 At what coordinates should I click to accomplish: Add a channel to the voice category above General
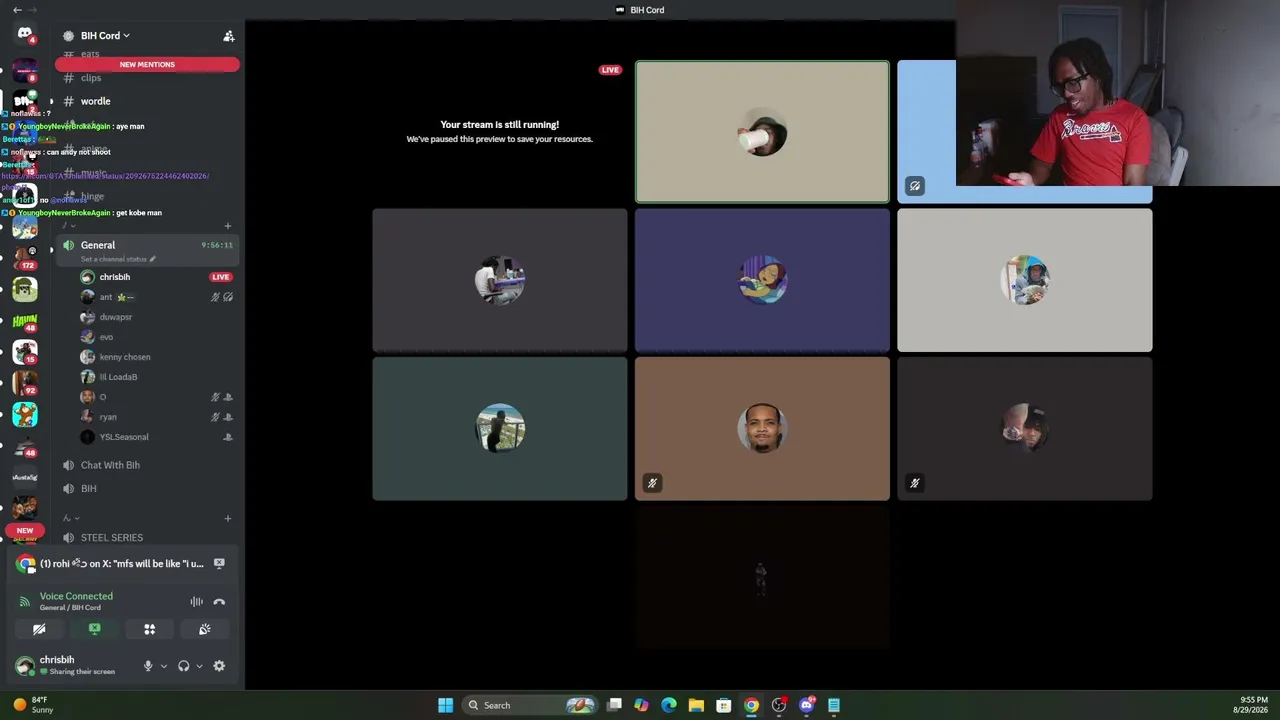(228, 226)
